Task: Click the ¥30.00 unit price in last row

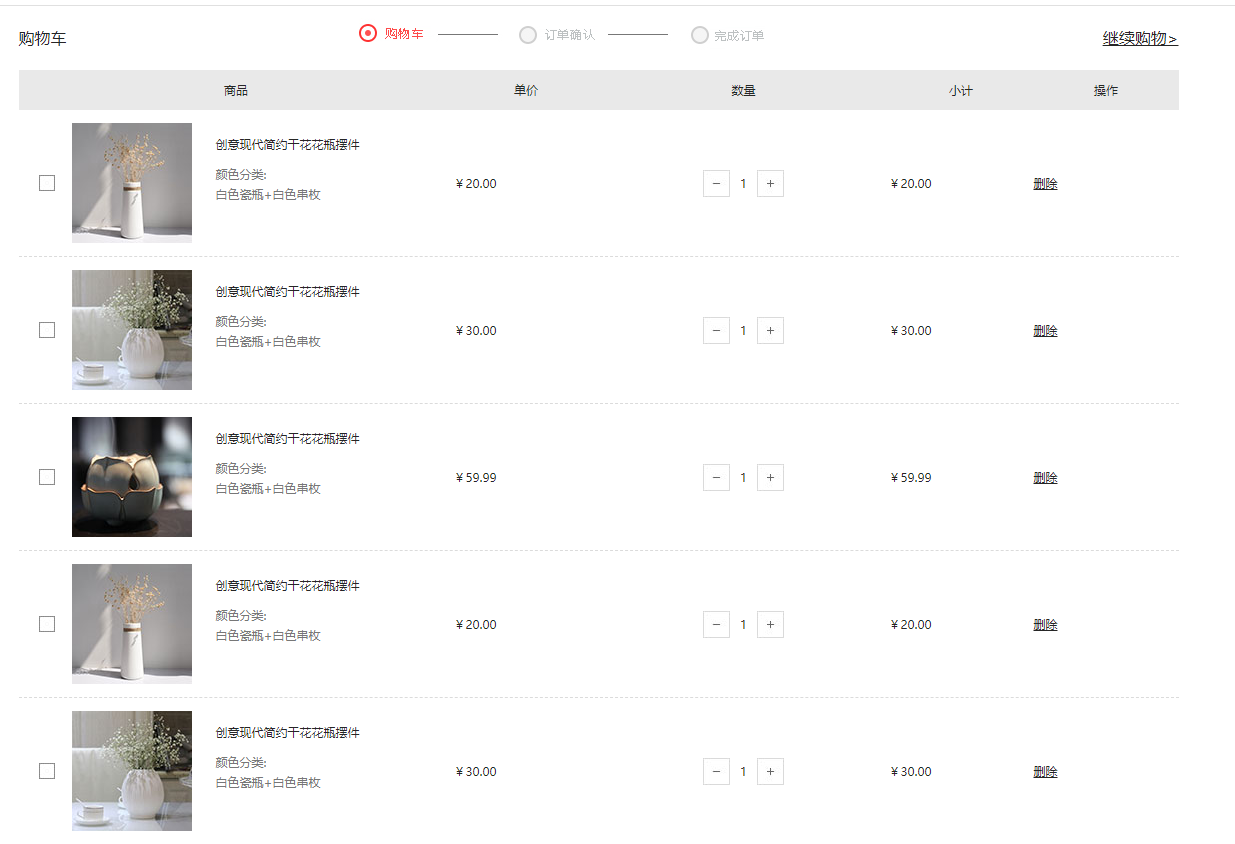Action: coord(476,771)
